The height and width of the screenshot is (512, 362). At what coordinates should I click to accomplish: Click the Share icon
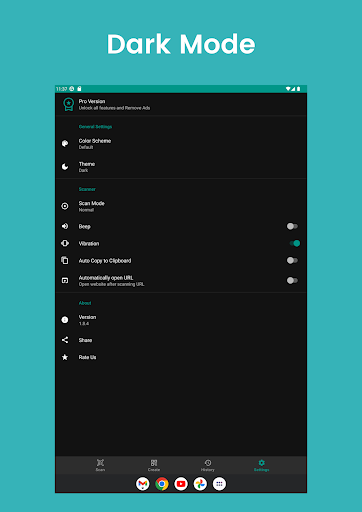click(65, 340)
